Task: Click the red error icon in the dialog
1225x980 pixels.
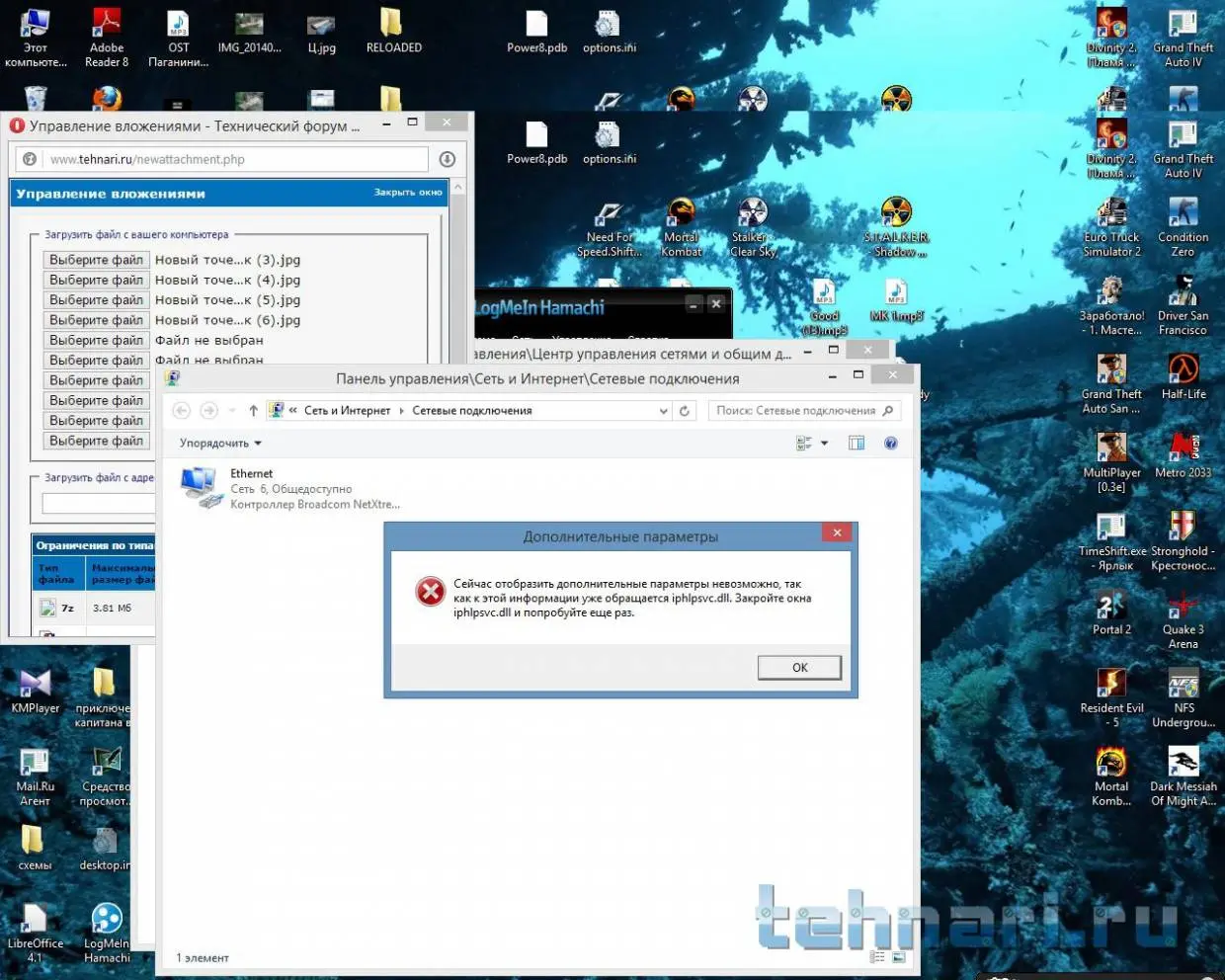Action: pyautogui.click(x=431, y=591)
